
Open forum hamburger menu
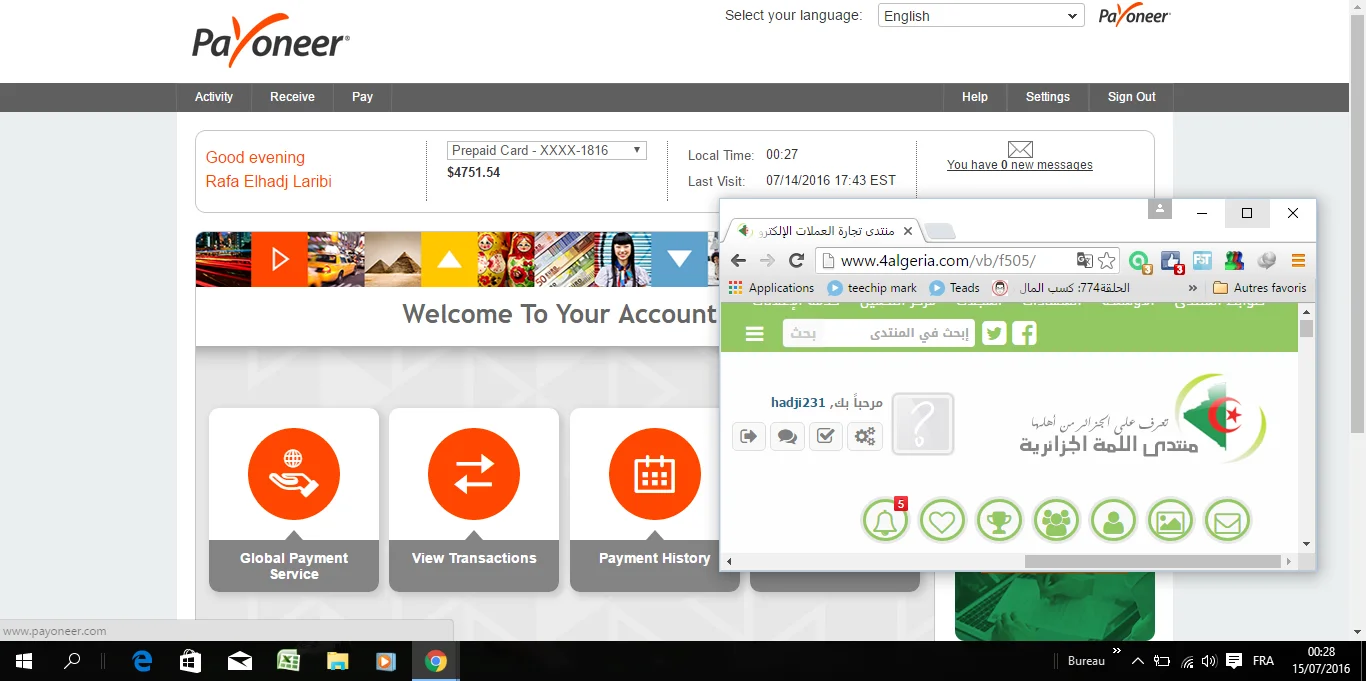coord(755,334)
